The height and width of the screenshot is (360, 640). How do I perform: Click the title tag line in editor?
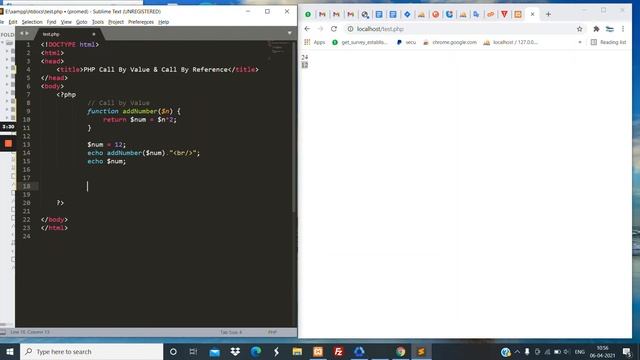(158, 69)
